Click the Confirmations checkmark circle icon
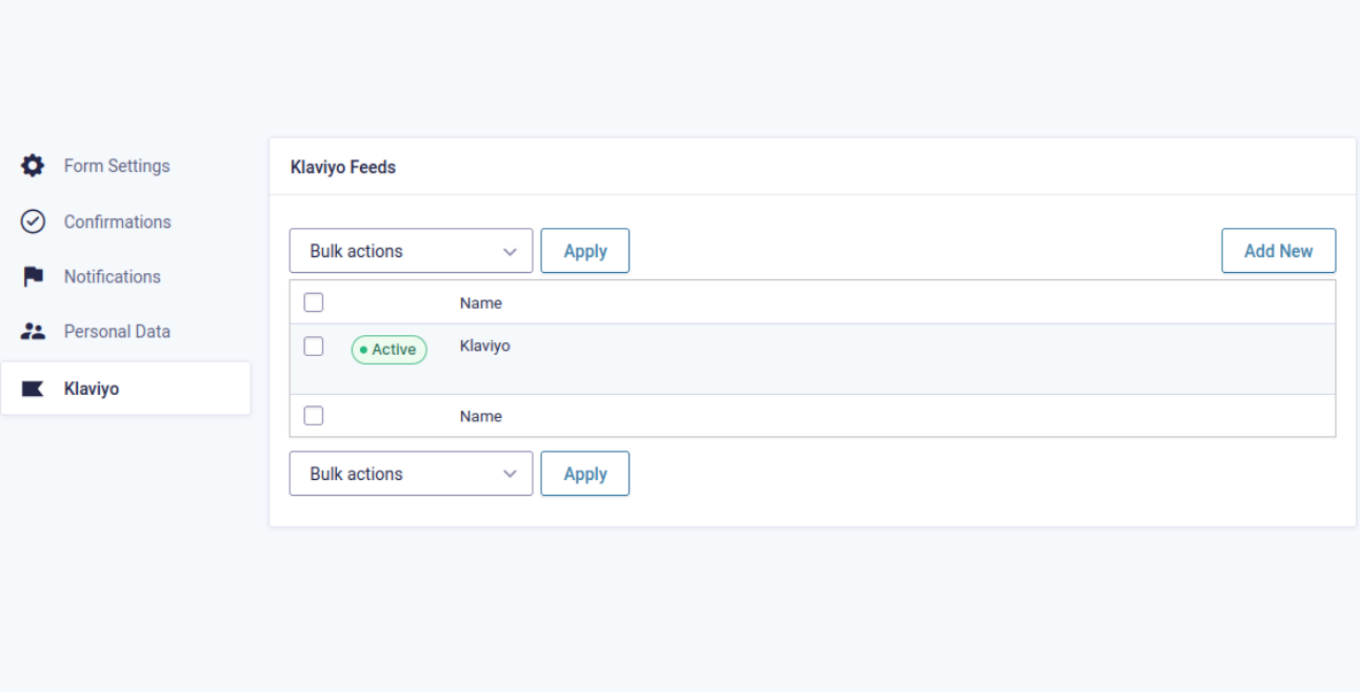This screenshot has height=692, width=1360. 33,222
